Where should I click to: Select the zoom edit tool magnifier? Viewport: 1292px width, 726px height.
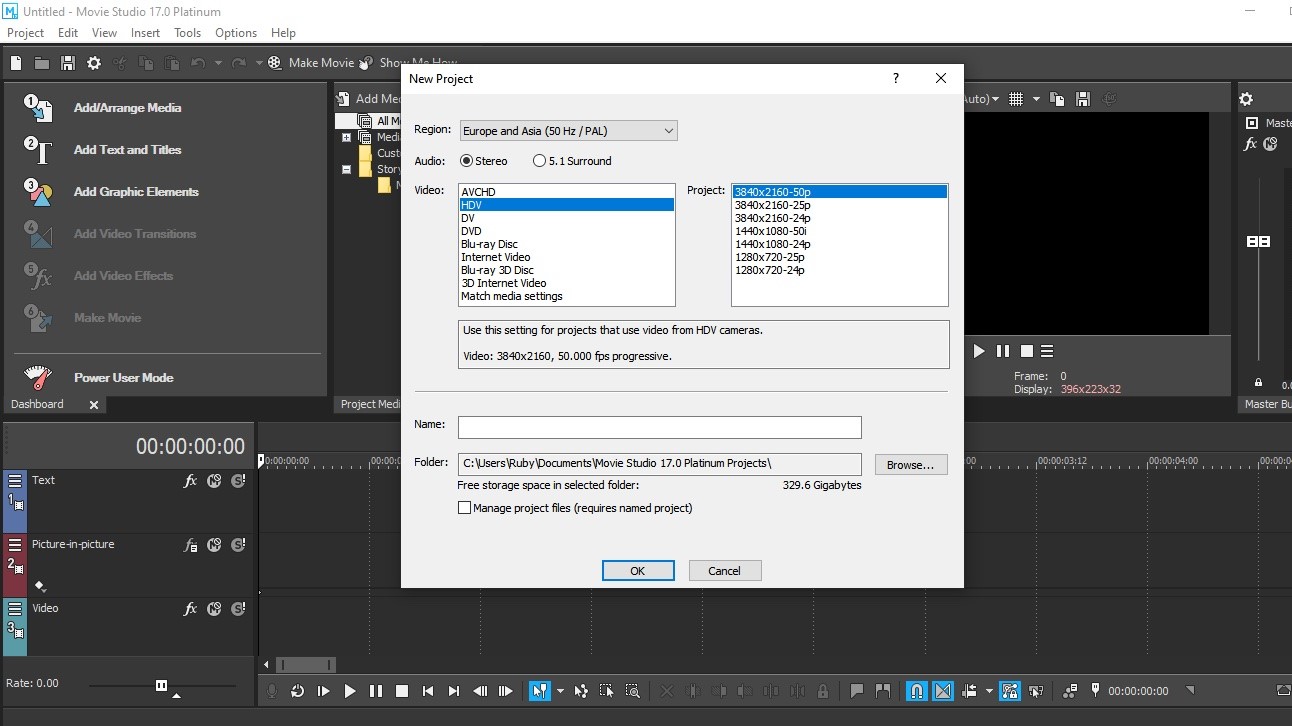633,691
